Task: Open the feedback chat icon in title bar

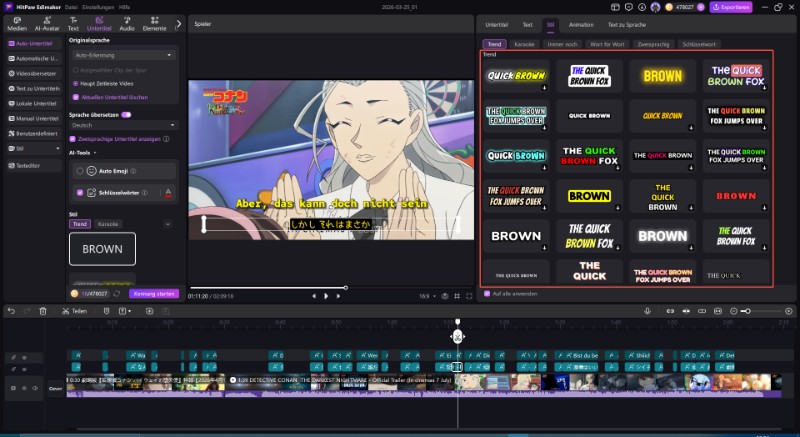Action: coord(629,7)
